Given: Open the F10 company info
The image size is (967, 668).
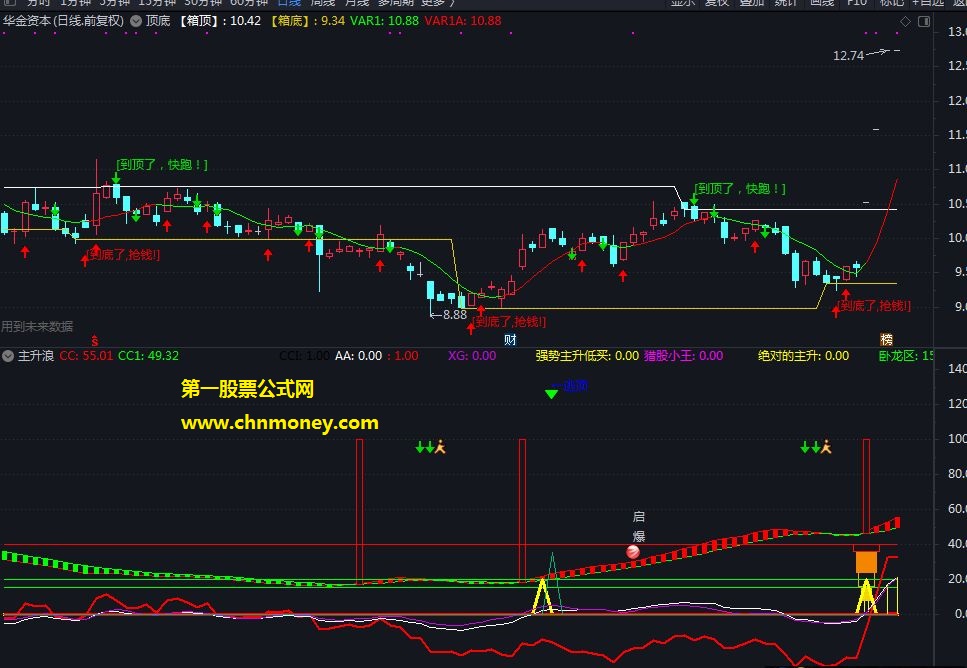Looking at the screenshot, I should point(857,3).
